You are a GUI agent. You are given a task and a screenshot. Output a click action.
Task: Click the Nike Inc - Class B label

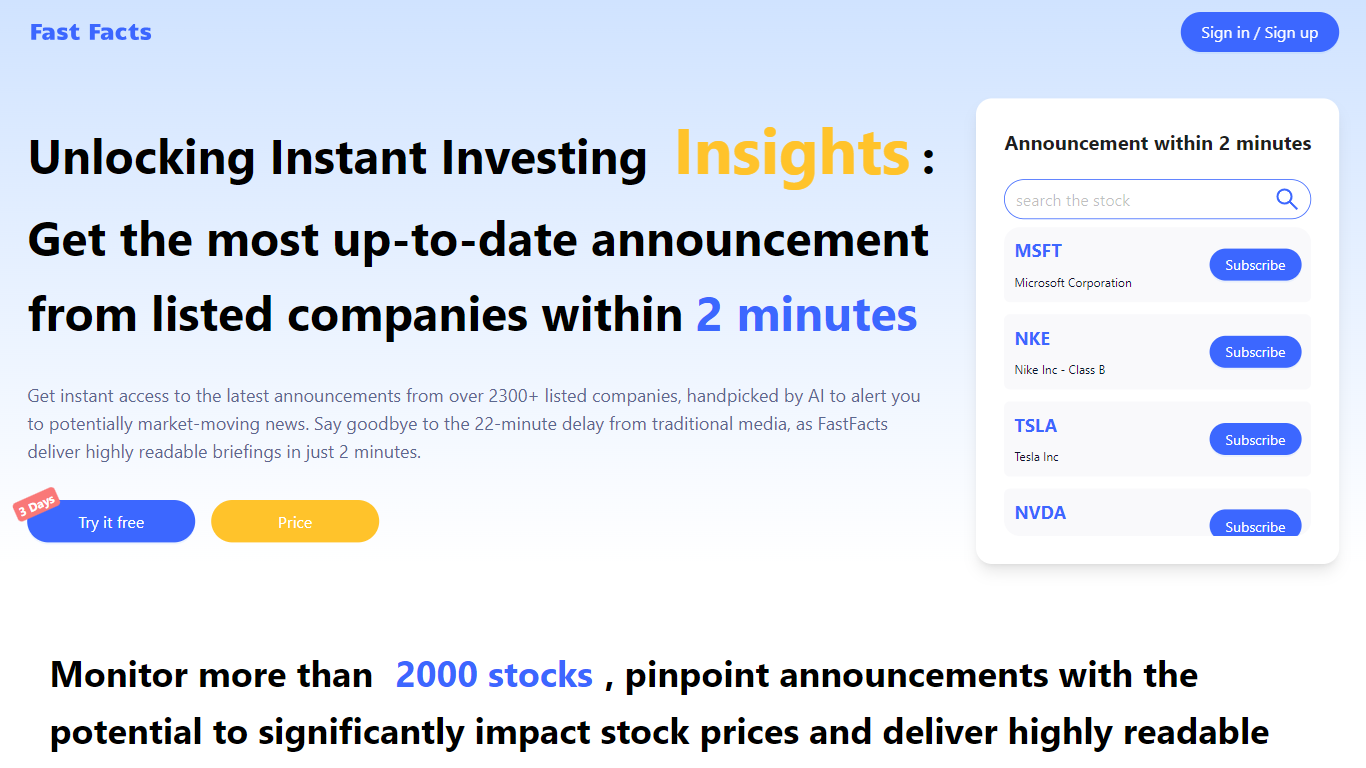click(1060, 370)
